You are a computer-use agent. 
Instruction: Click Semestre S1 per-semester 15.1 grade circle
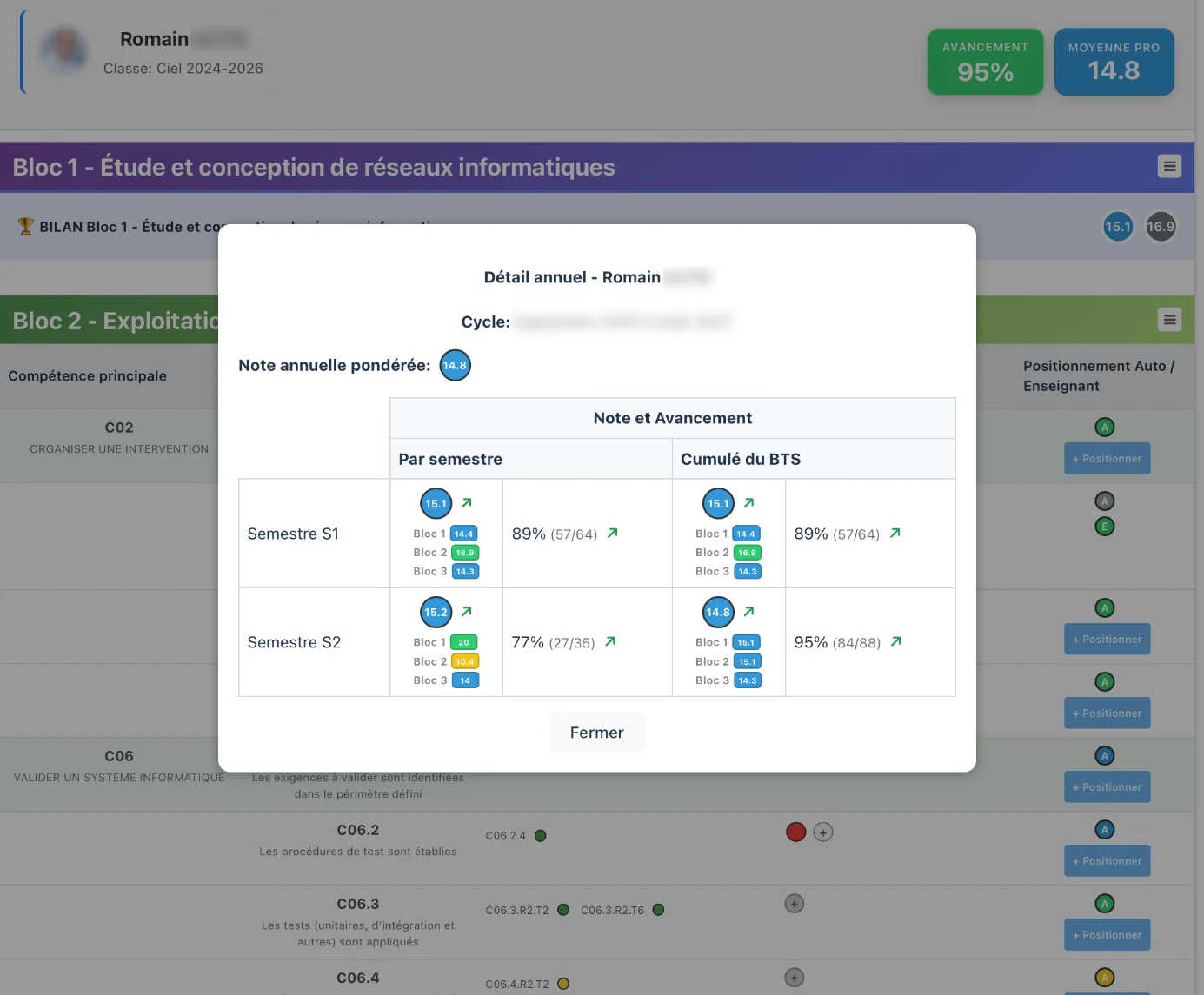tap(436, 503)
